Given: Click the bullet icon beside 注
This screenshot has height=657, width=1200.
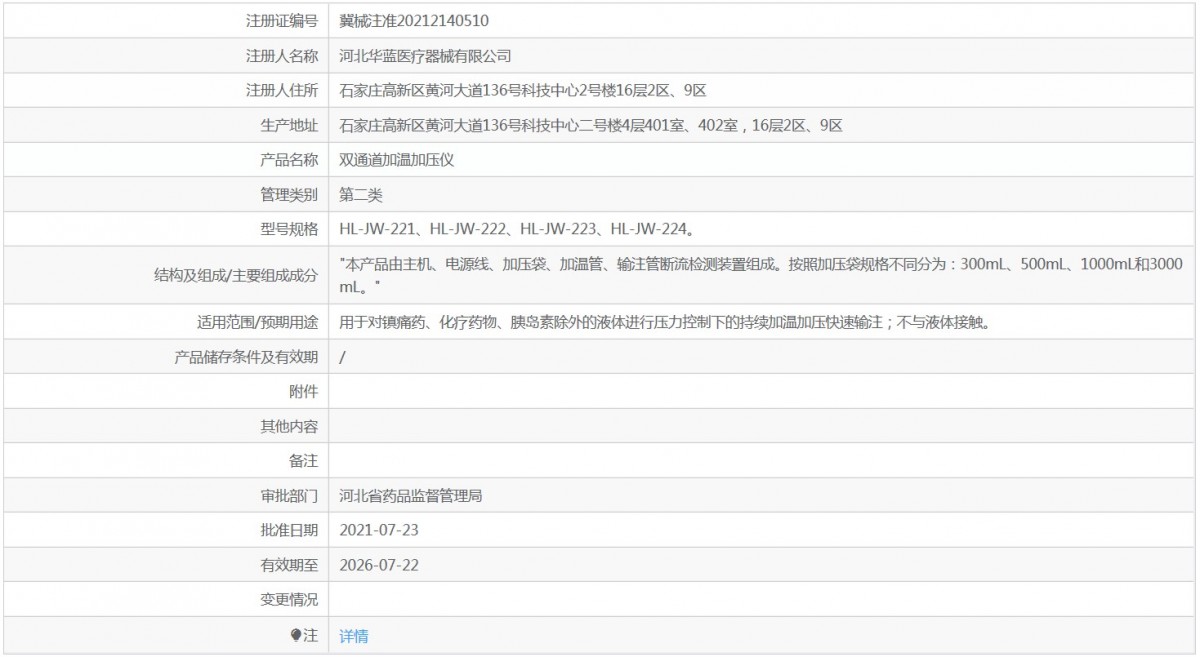Looking at the screenshot, I should tap(296, 635).
